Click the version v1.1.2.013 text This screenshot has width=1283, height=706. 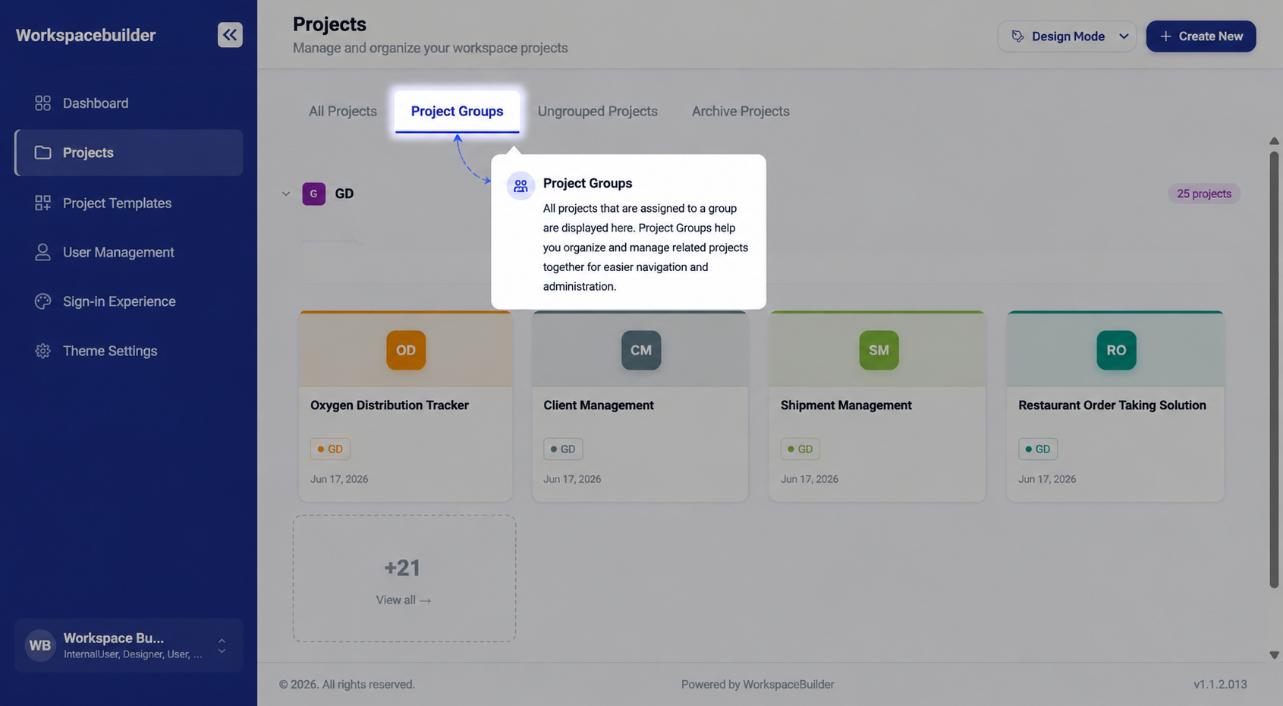click(1220, 685)
